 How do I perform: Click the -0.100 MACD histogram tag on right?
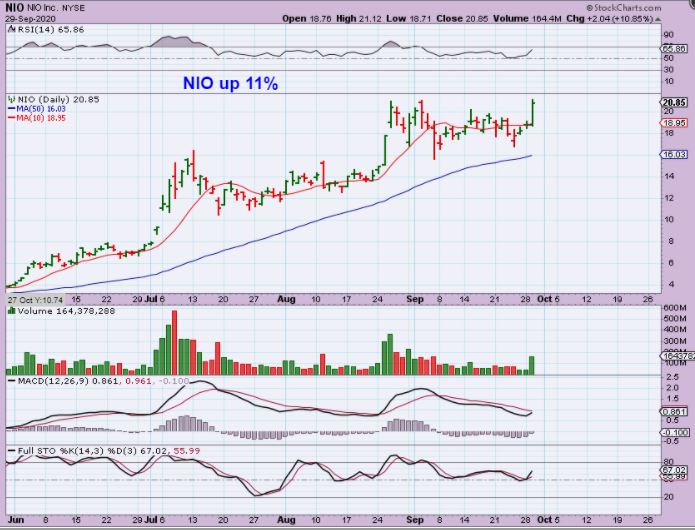[x=675, y=432]
